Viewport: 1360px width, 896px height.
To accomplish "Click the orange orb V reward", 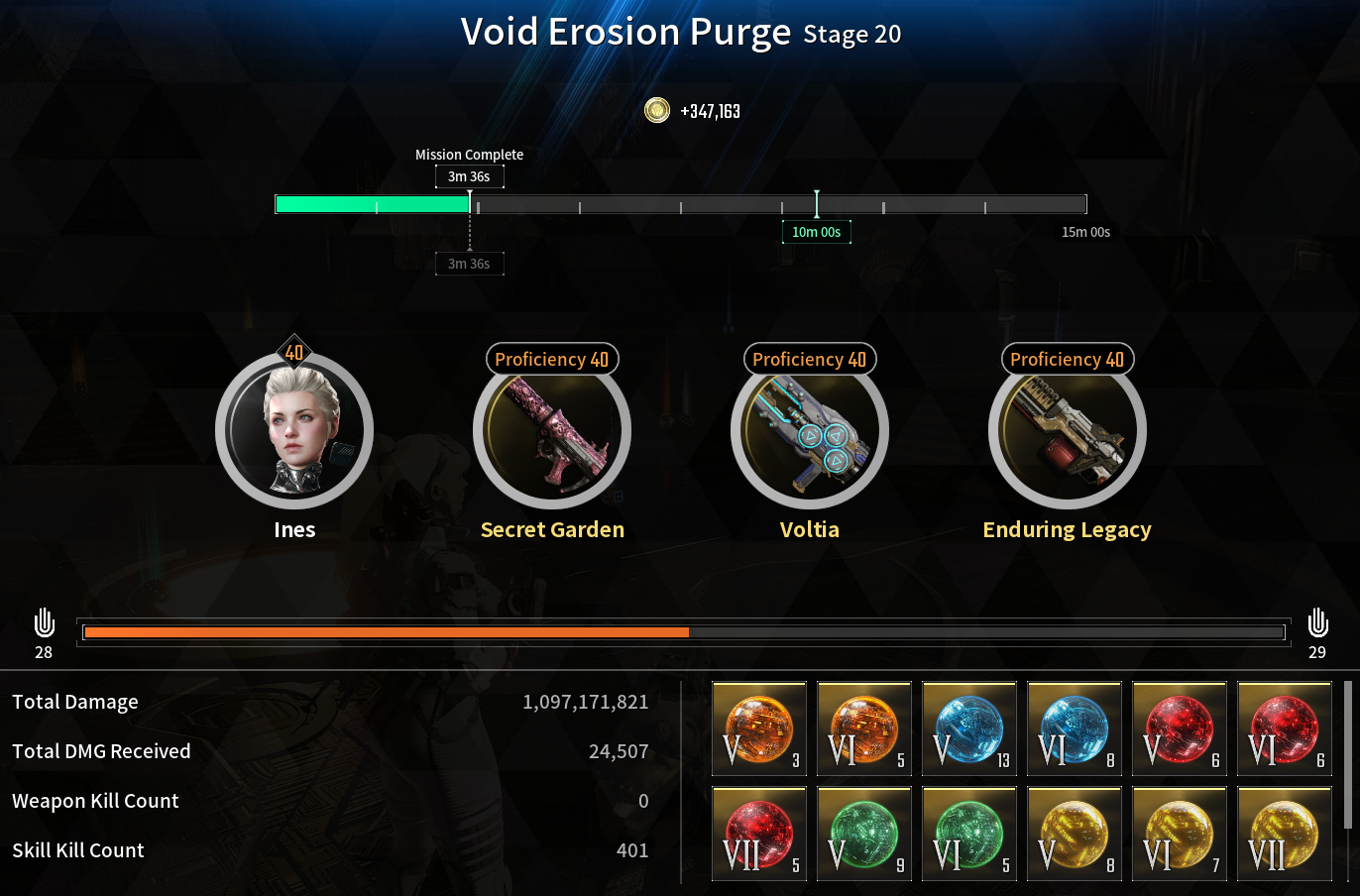I will tap(759, 728).
